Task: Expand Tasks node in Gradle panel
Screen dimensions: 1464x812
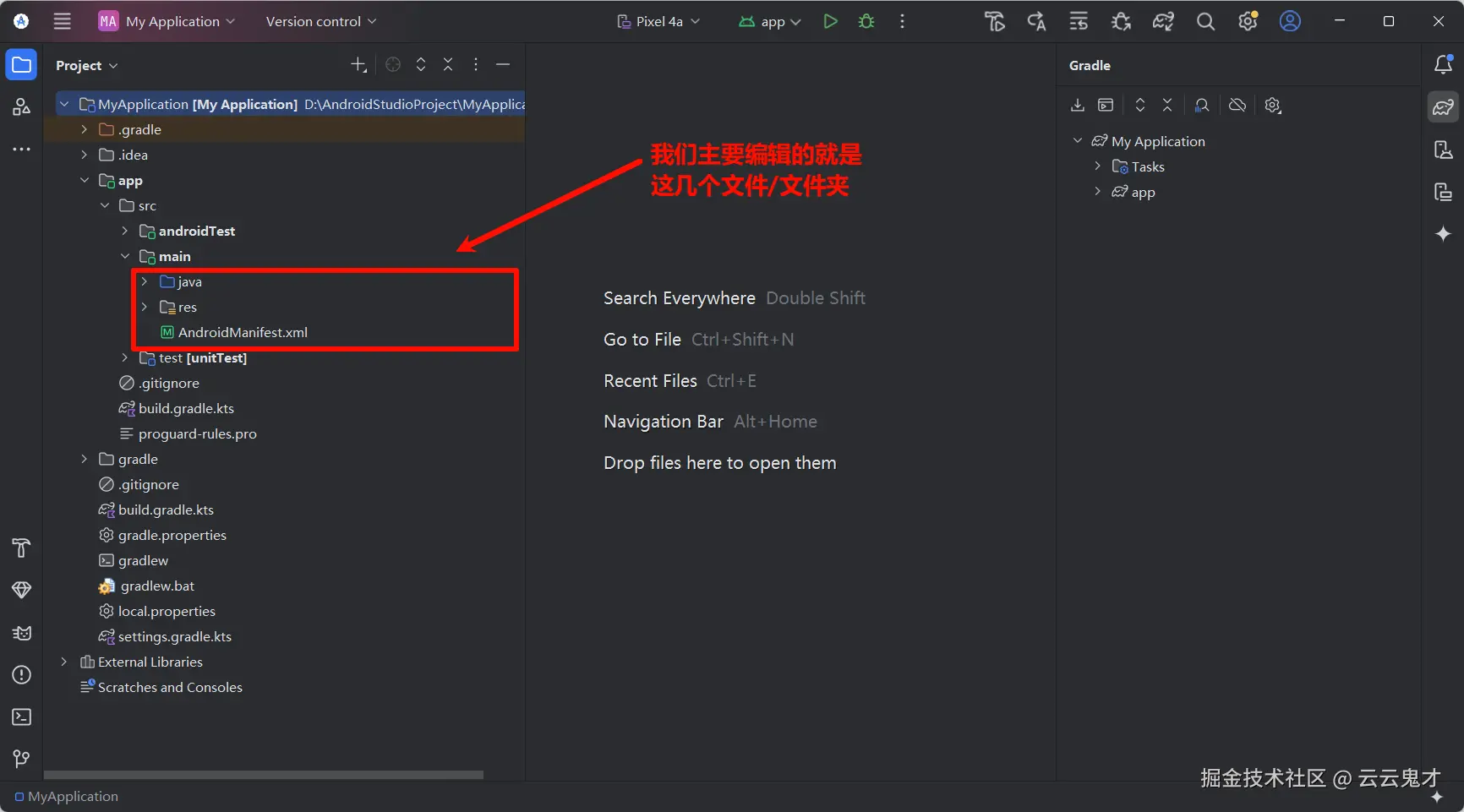Action: click(1097, 166)
